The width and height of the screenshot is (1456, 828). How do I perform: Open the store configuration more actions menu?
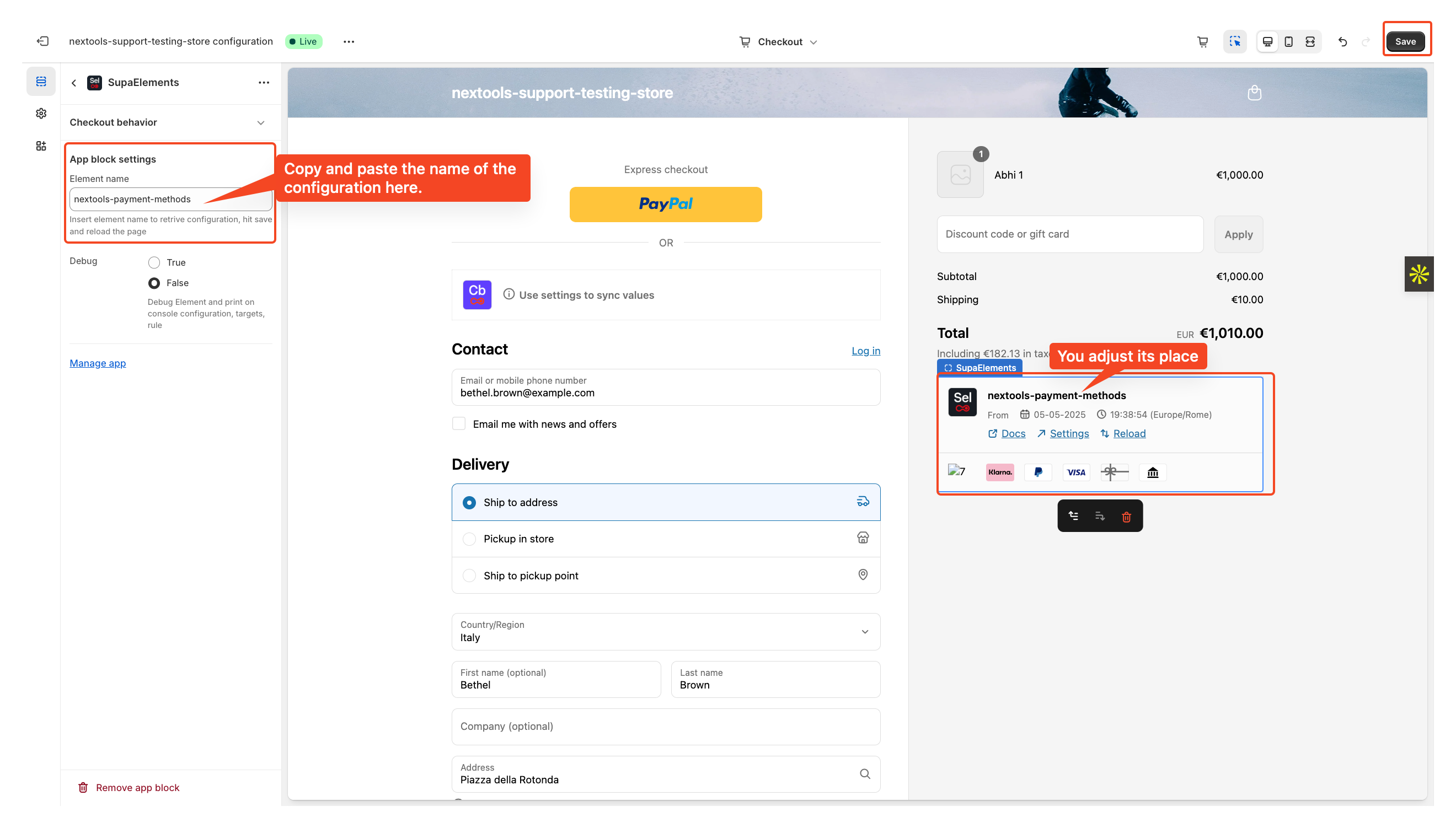pos(349,41)
